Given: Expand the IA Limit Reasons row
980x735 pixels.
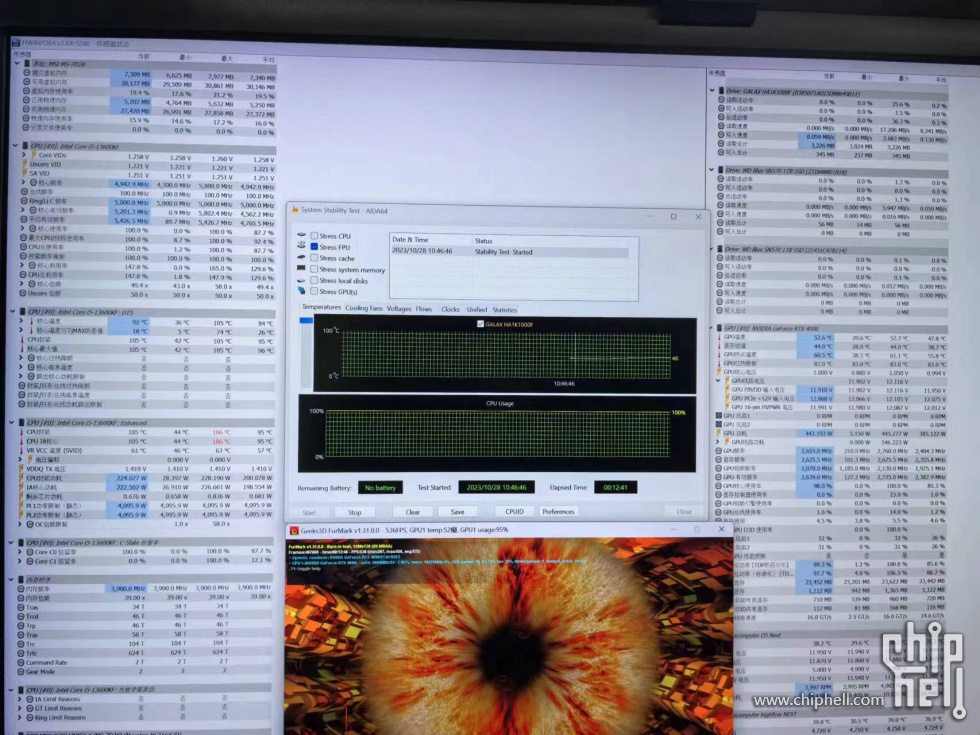Looking at the screenshot, I should [x=19, y=699].
